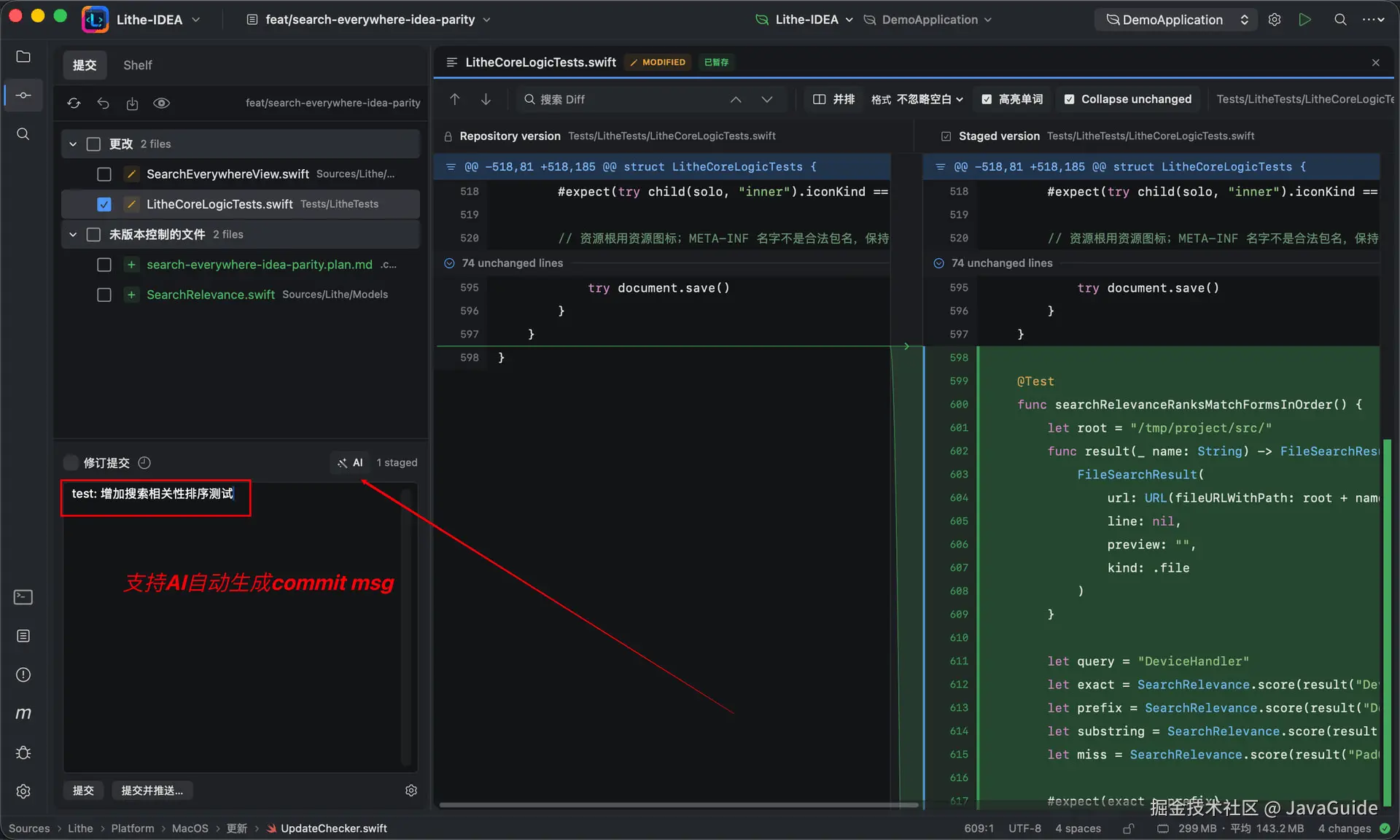This screenshot has height=840, width=1400.
Task: Collapse the 未版本控制的文件 tree group
Action: [x=73, y=234]
